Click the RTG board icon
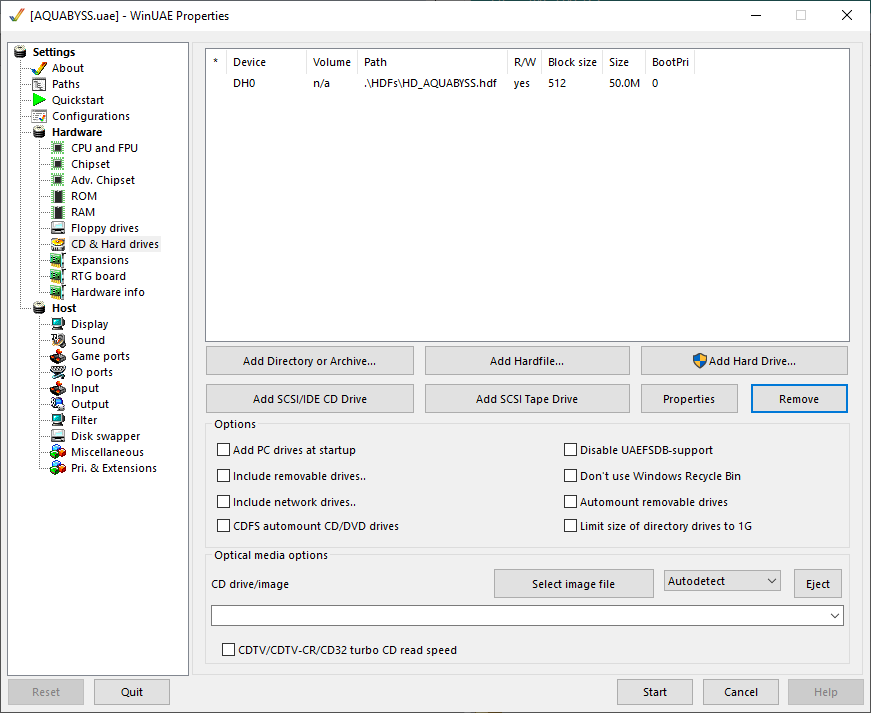Viewport: 871px width, 713px height. 58,276
